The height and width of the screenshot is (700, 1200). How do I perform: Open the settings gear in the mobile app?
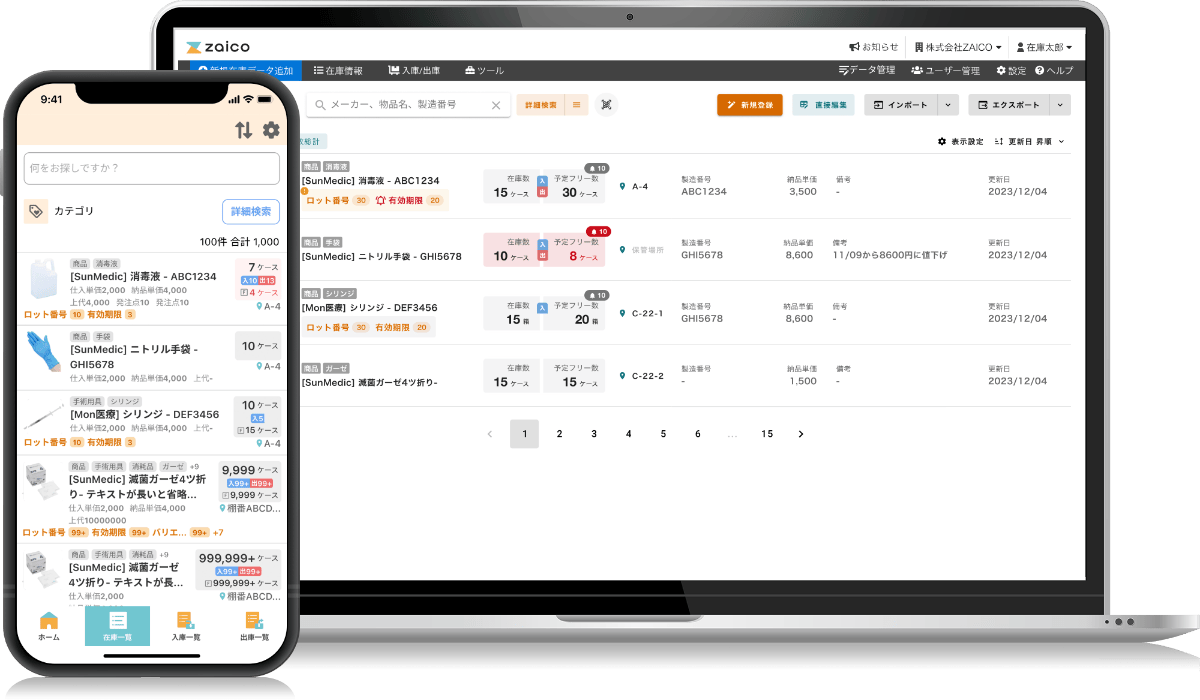pyautogui.click(x=270, y=130)
